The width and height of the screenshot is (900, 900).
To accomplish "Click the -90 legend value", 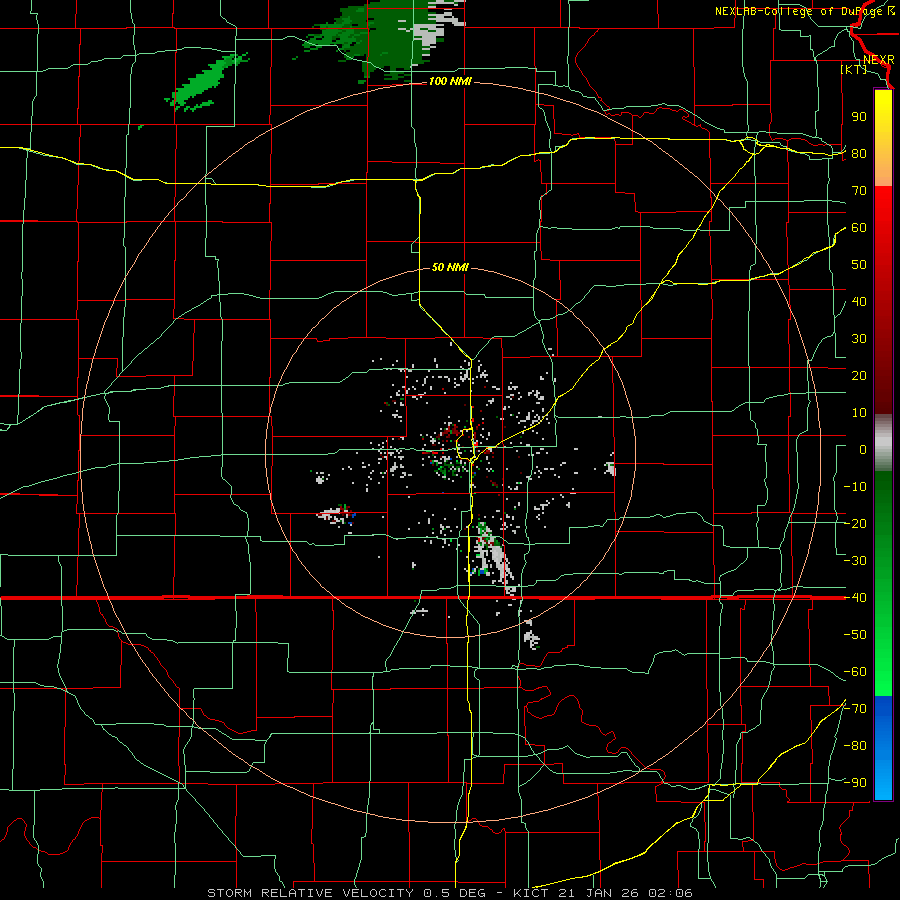I will (x=855, y=783).
